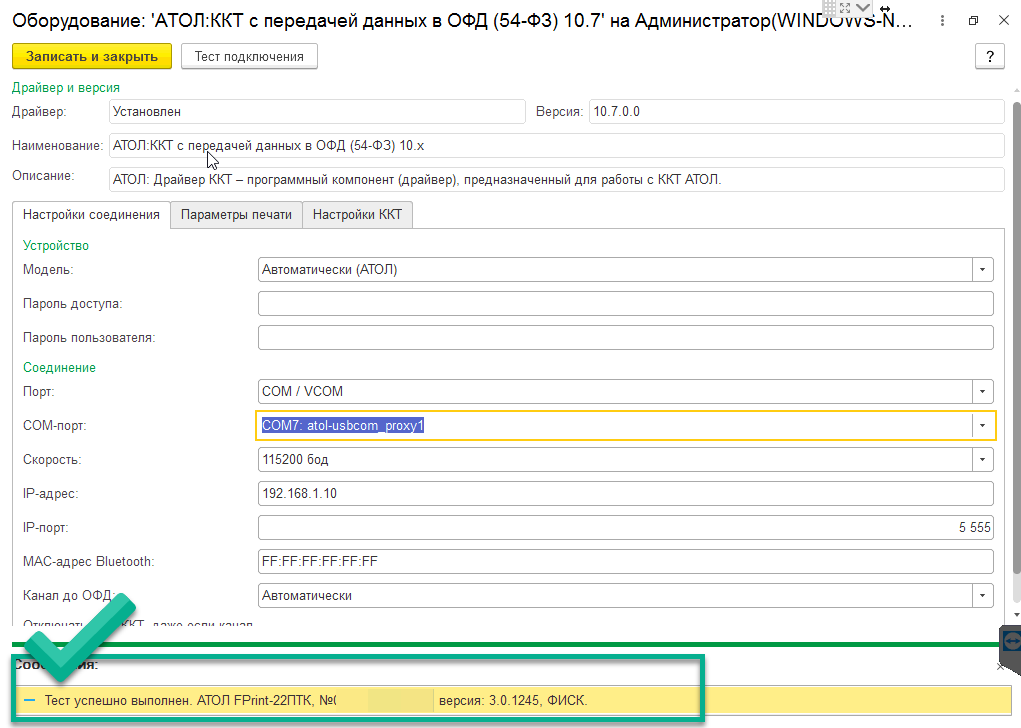Click the restore window icon in title bar
1021x728 pixels.
(973, 21)
